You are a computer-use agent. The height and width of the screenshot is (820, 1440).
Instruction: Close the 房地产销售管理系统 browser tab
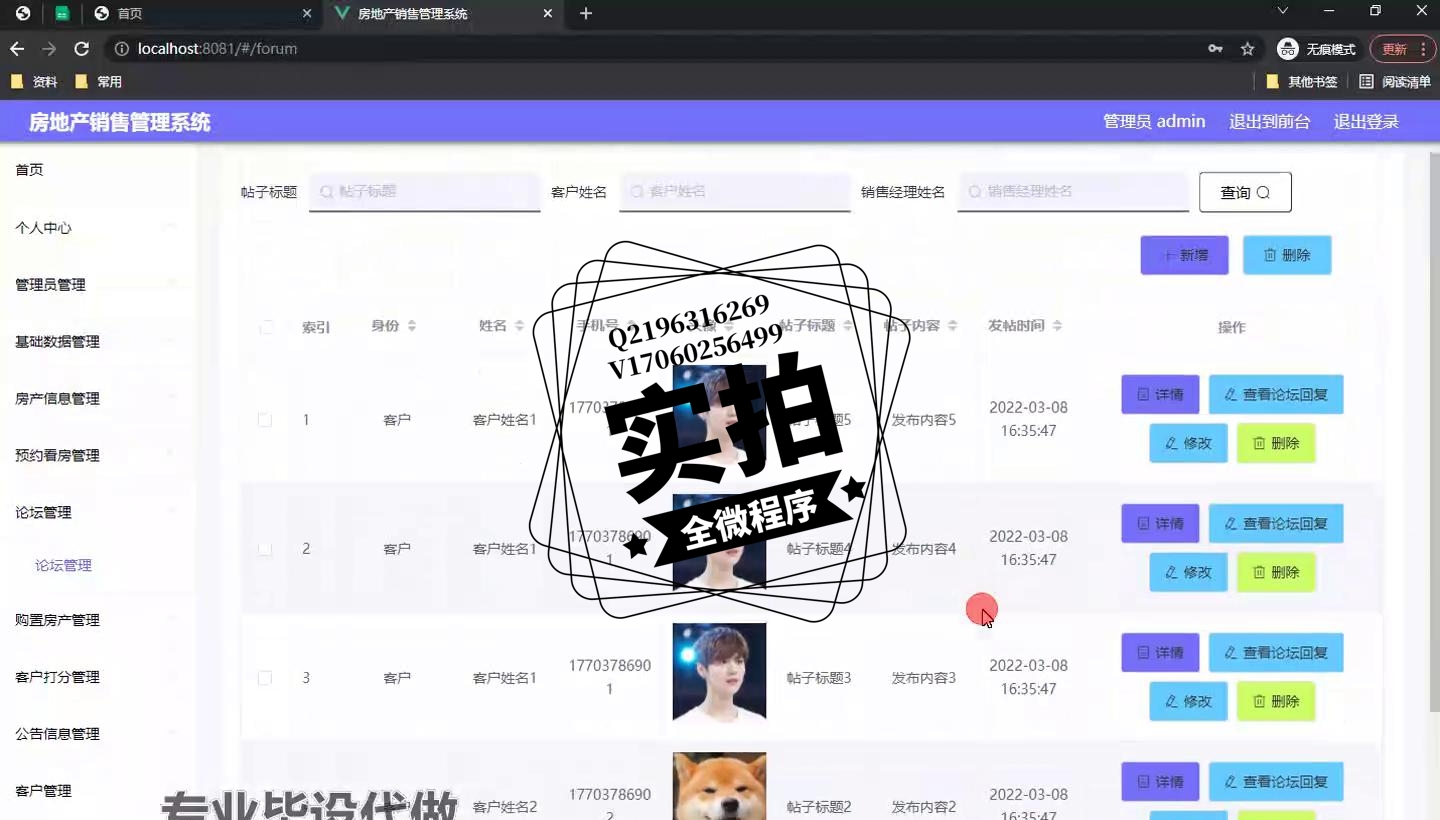coord(547,14)
